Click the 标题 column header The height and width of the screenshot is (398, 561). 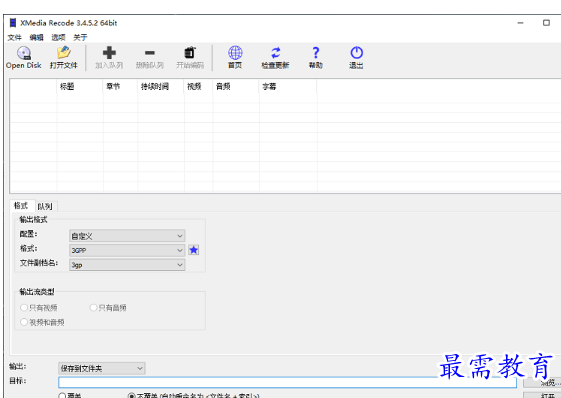pos(80,86)
